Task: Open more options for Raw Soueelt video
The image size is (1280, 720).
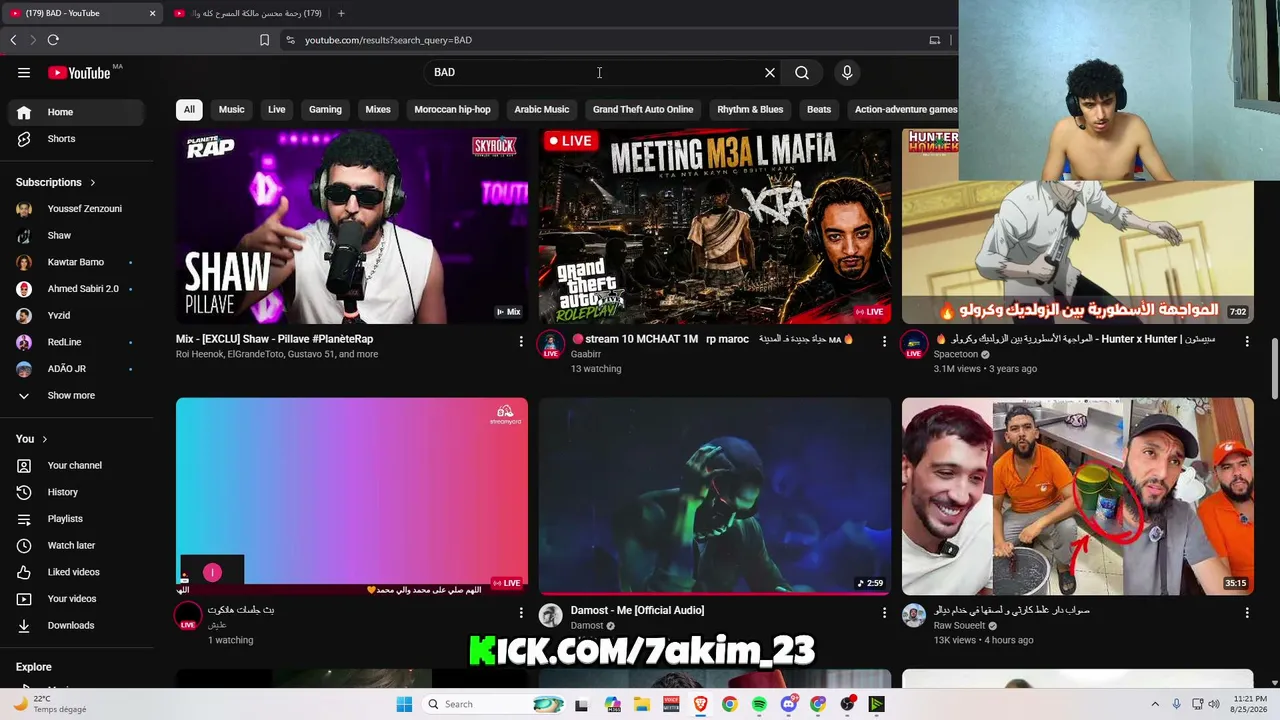Action: click(x=1247, y=612)
